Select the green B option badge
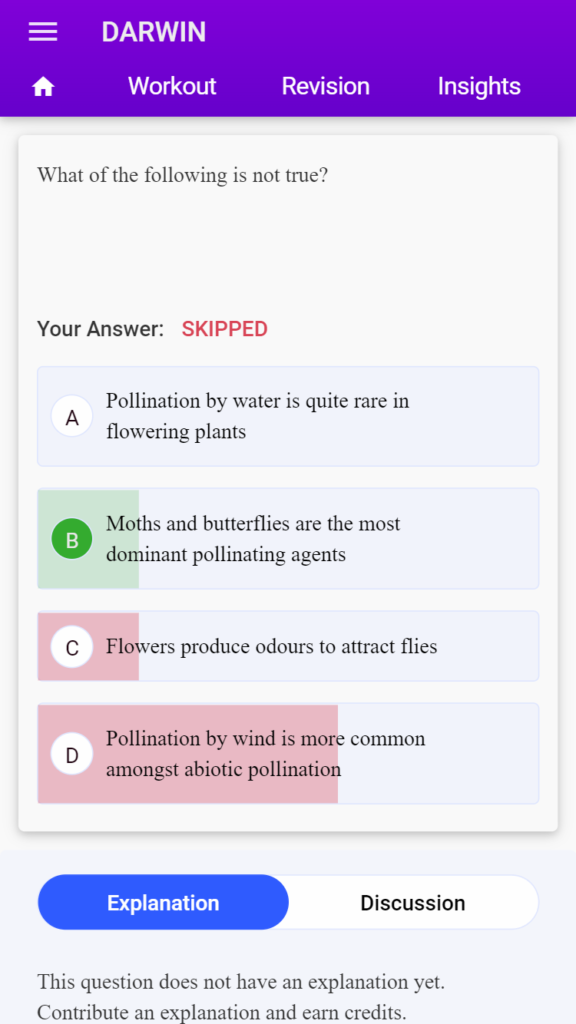Viewport: 576px width, 1024px height. 72,539
